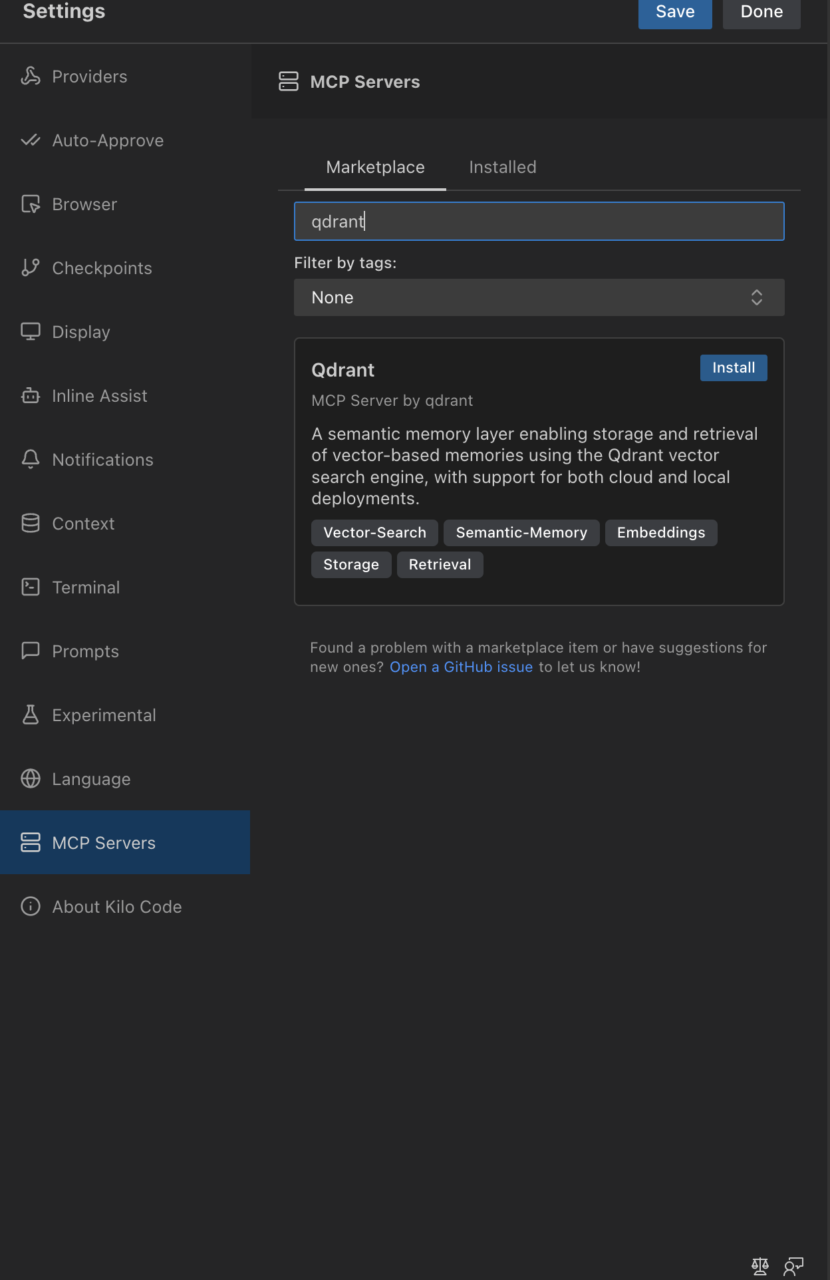Select the Experimental flask icon

[31, 715]
